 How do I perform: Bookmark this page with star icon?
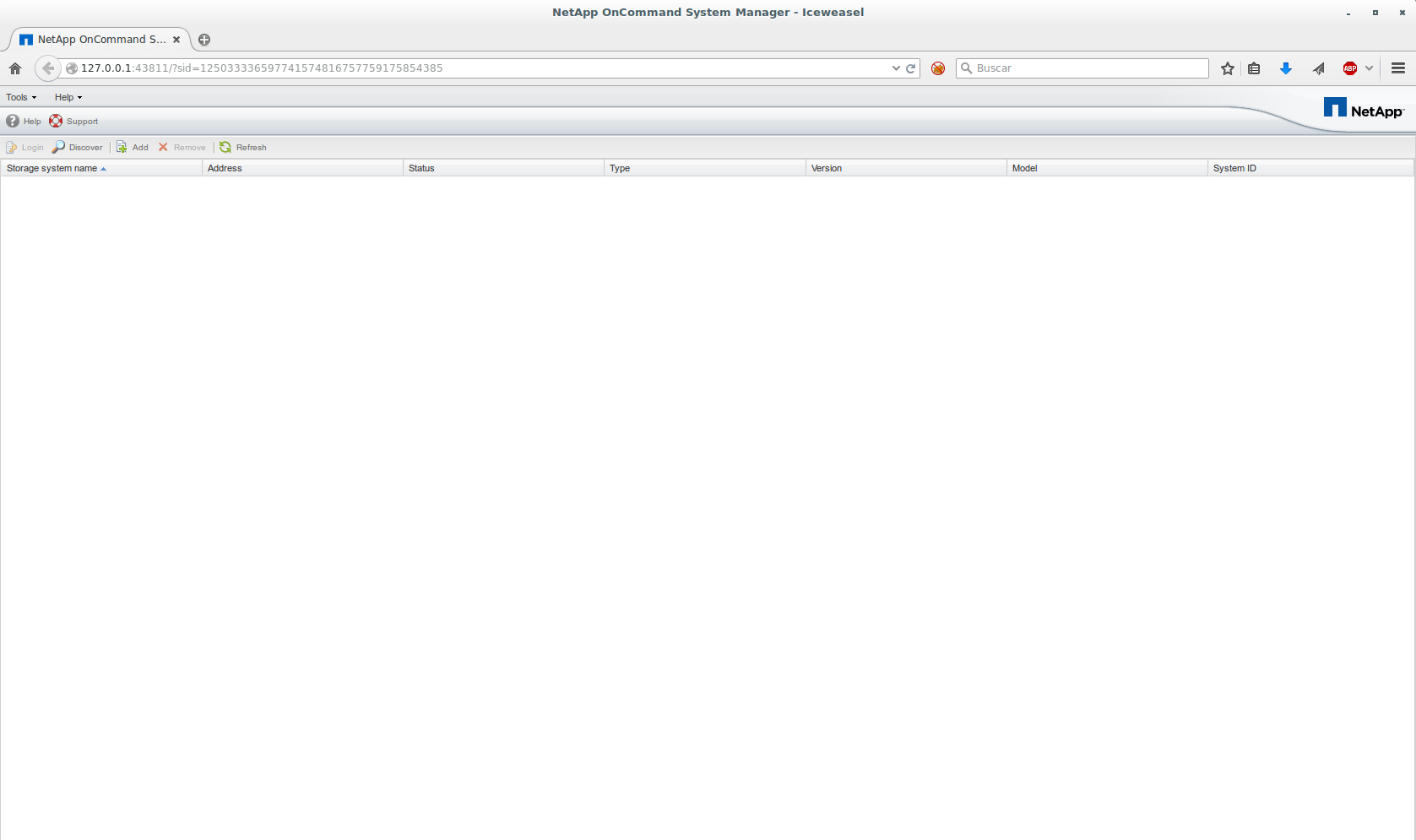(x=1227, y=68)
